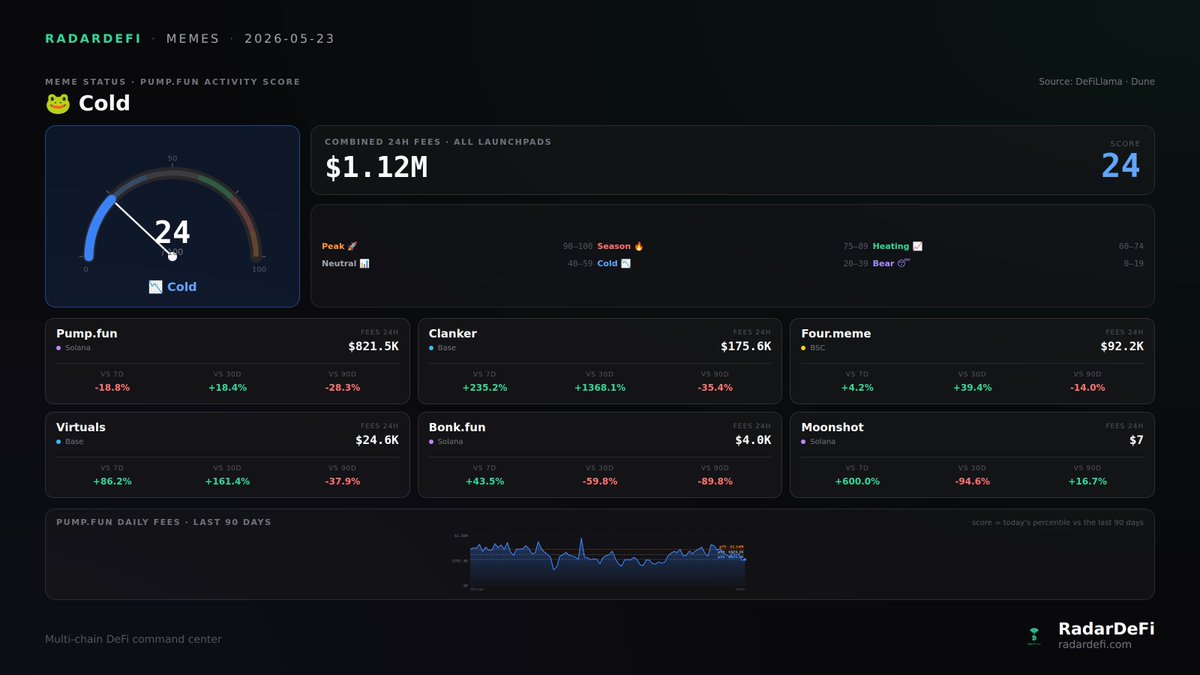Click the Multi-chain DeFi command center tagline
Viewport: 1200px width, 675px height.
click(x=133, y=639)
